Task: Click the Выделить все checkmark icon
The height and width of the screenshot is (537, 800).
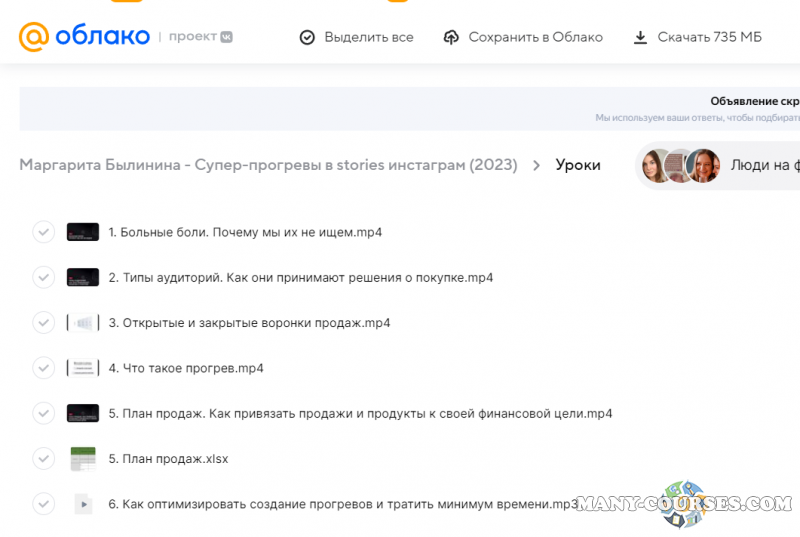Action: (307, 37)
